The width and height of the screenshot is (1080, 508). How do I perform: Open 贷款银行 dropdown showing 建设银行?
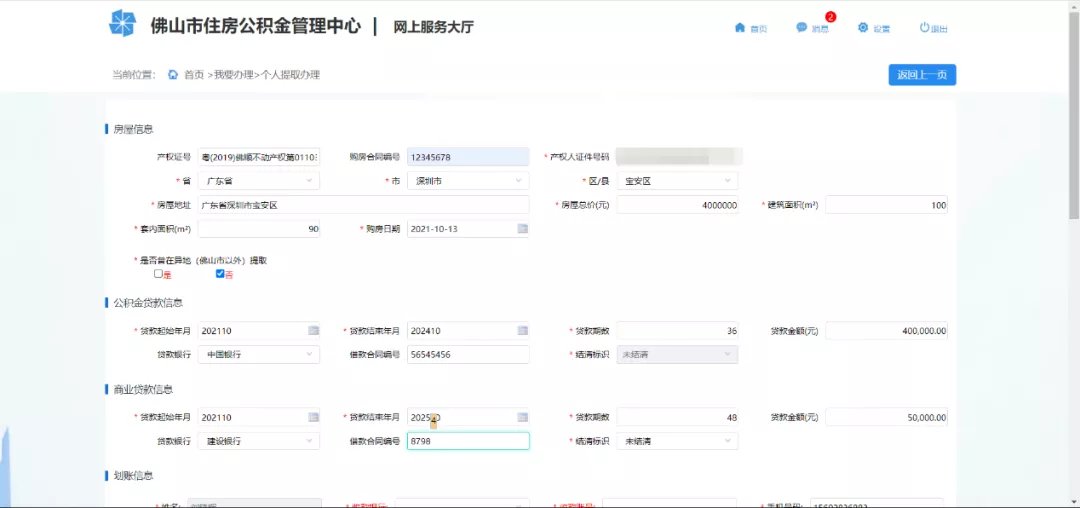(x=258, y=441)
